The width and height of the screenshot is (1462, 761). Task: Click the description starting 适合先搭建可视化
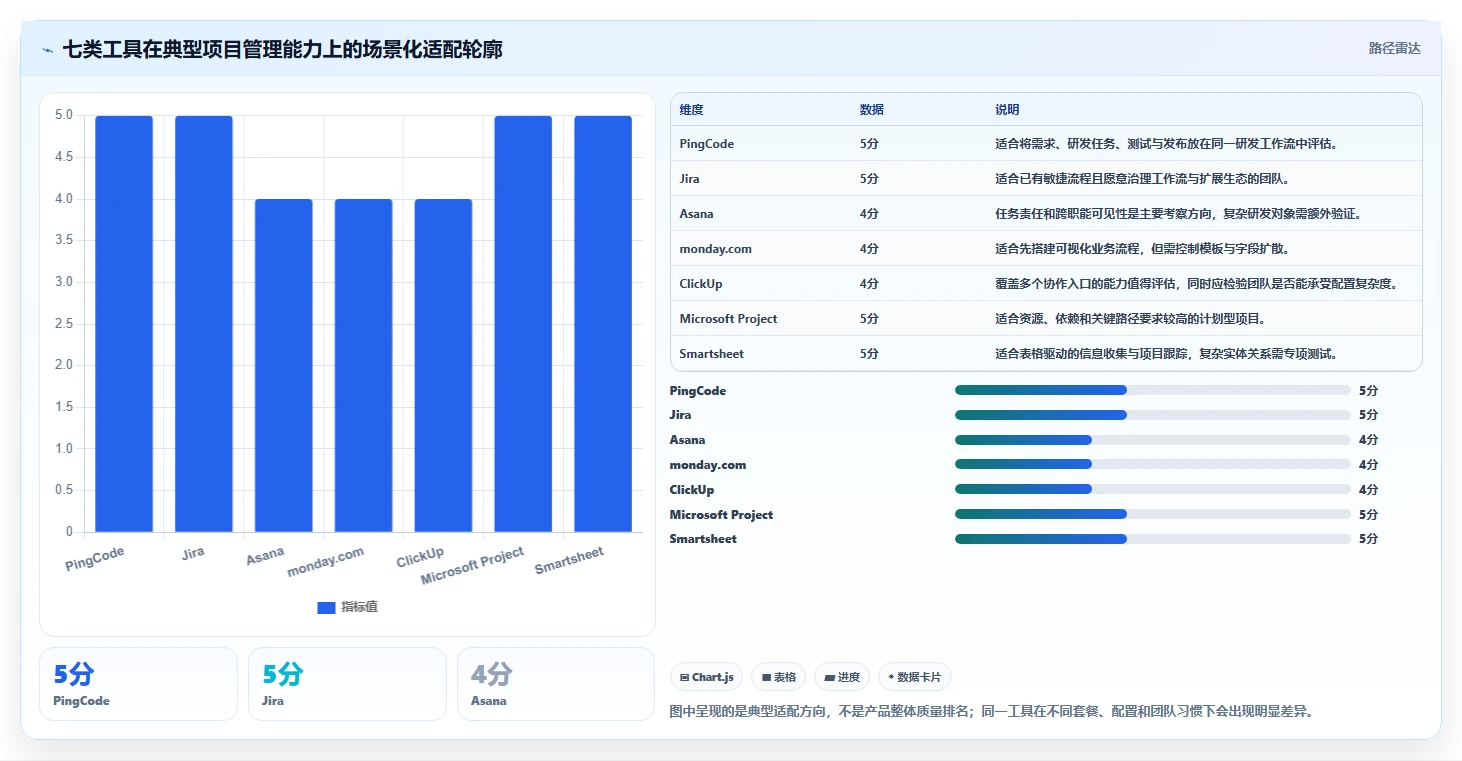pyautogui.click(x=1141, y=249)
